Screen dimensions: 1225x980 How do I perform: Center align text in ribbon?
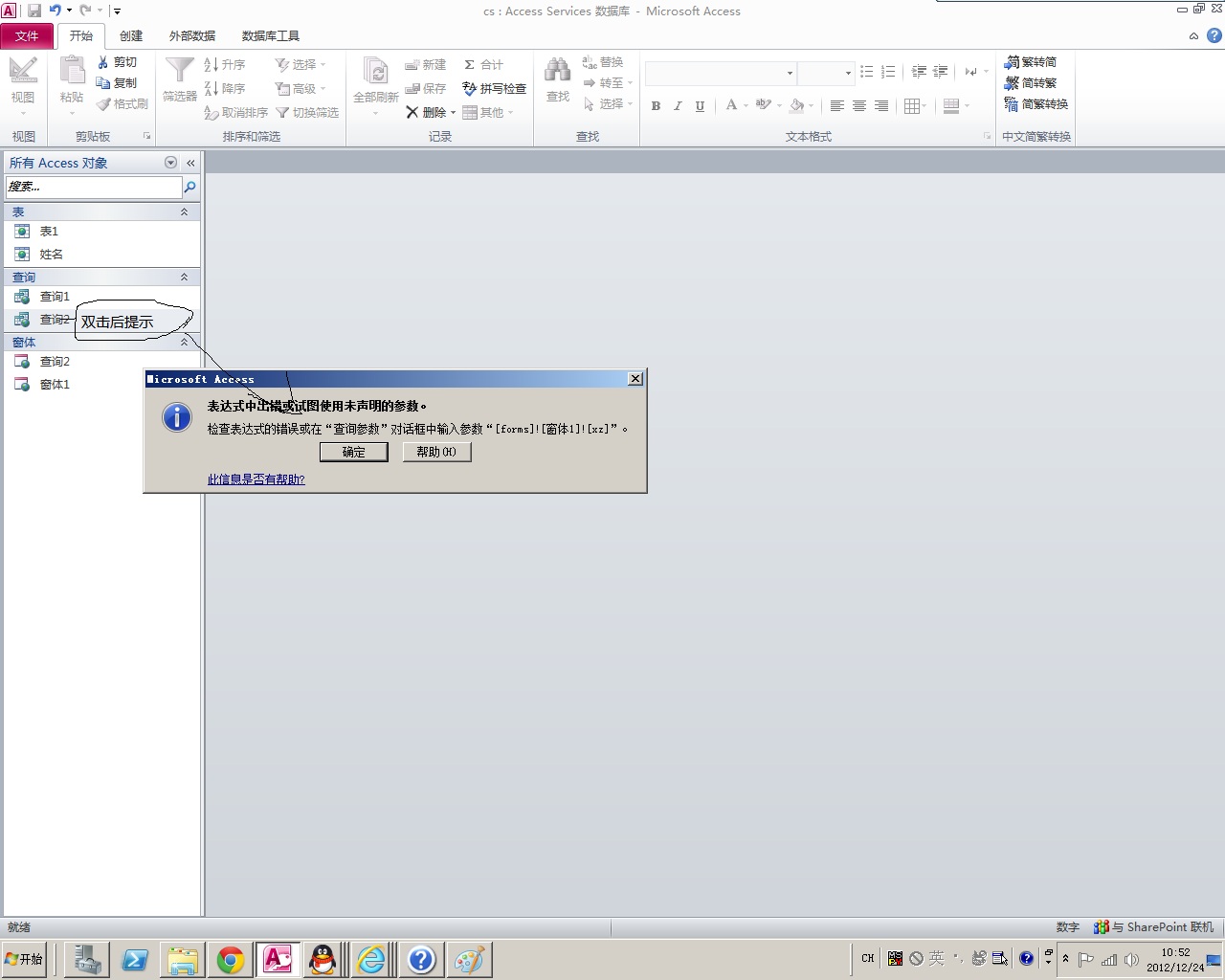859,105
